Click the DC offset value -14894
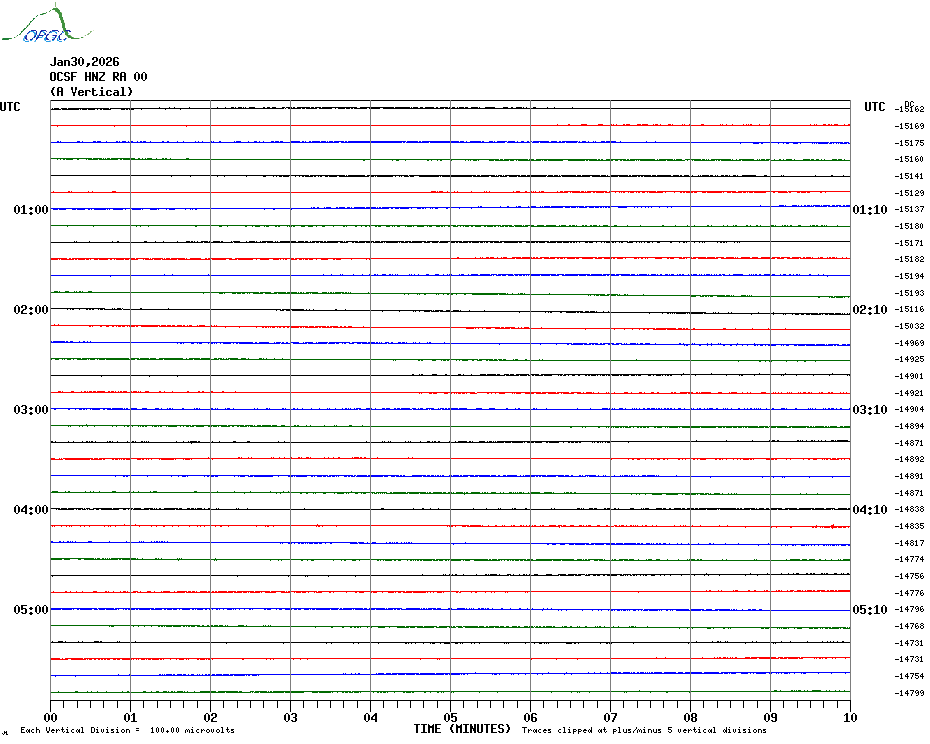930x744 pixels. 910,426
